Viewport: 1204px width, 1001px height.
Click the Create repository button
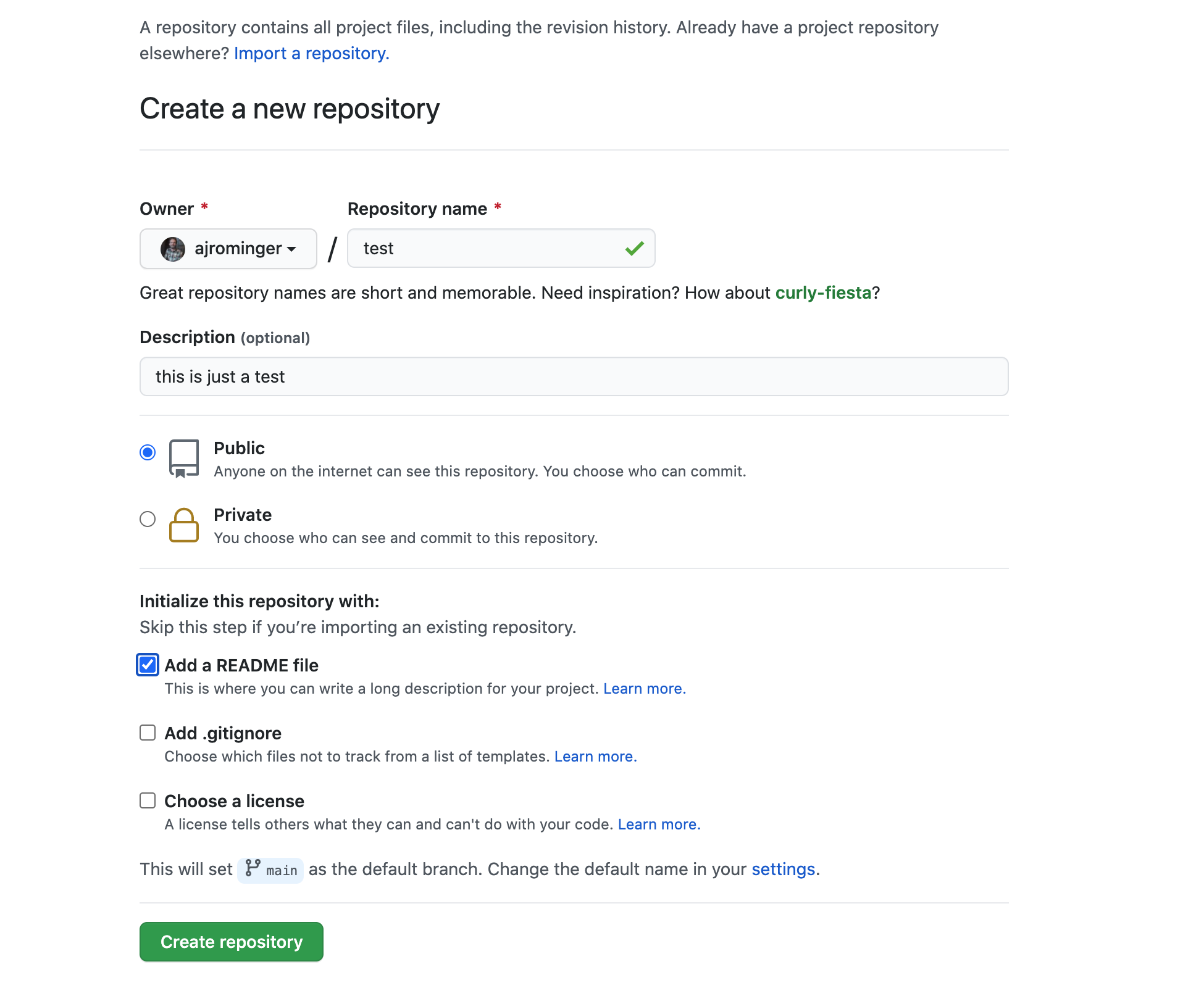pos(231,942)
